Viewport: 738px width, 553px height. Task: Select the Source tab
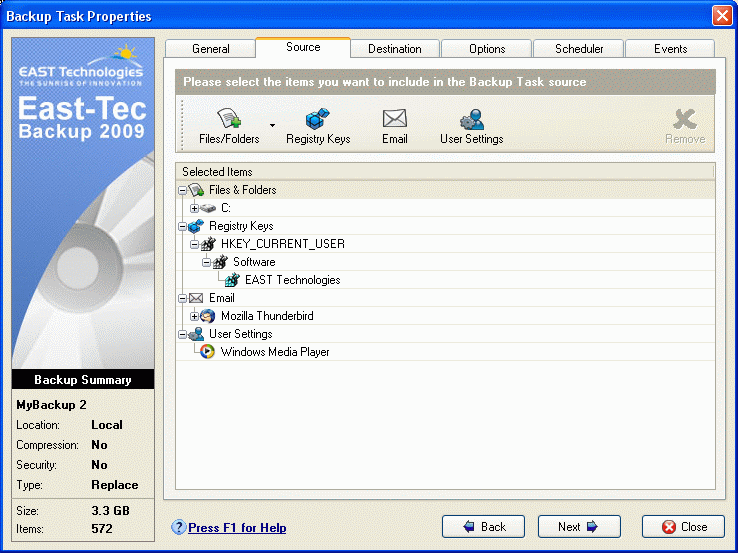click(x=303, y=48)
